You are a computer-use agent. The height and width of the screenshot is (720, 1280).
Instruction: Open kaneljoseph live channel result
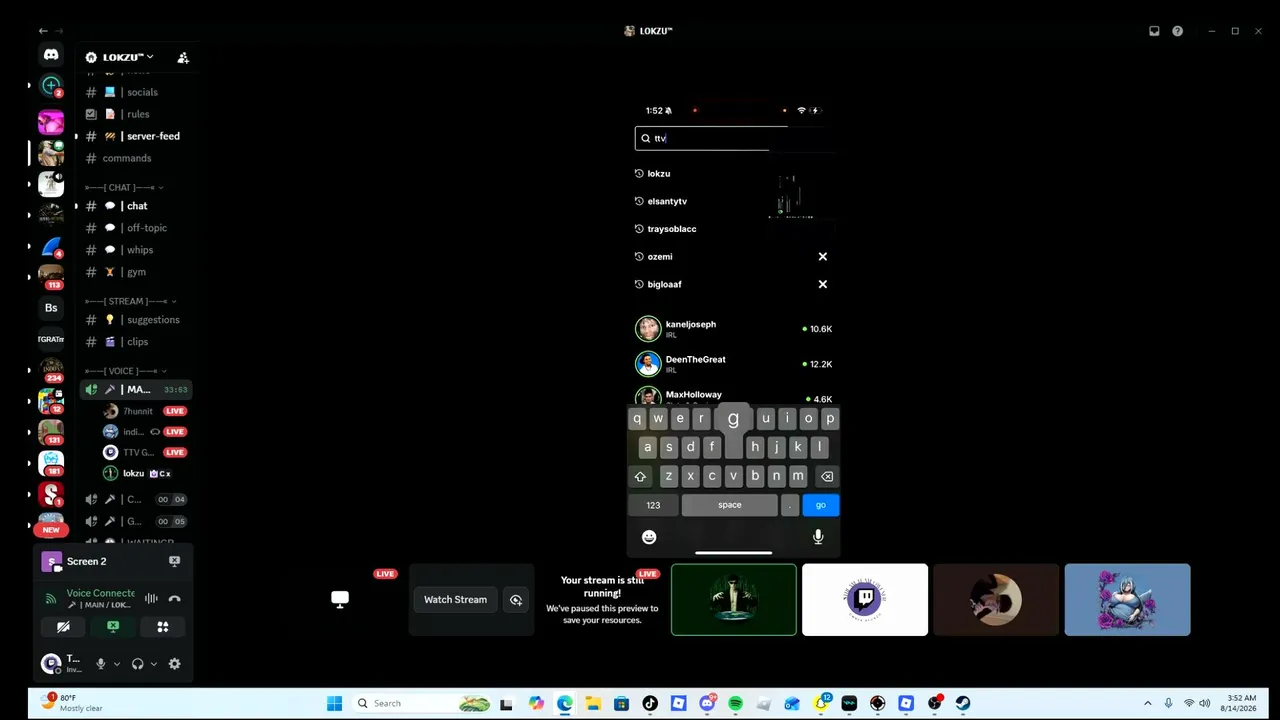pos(734,329)
